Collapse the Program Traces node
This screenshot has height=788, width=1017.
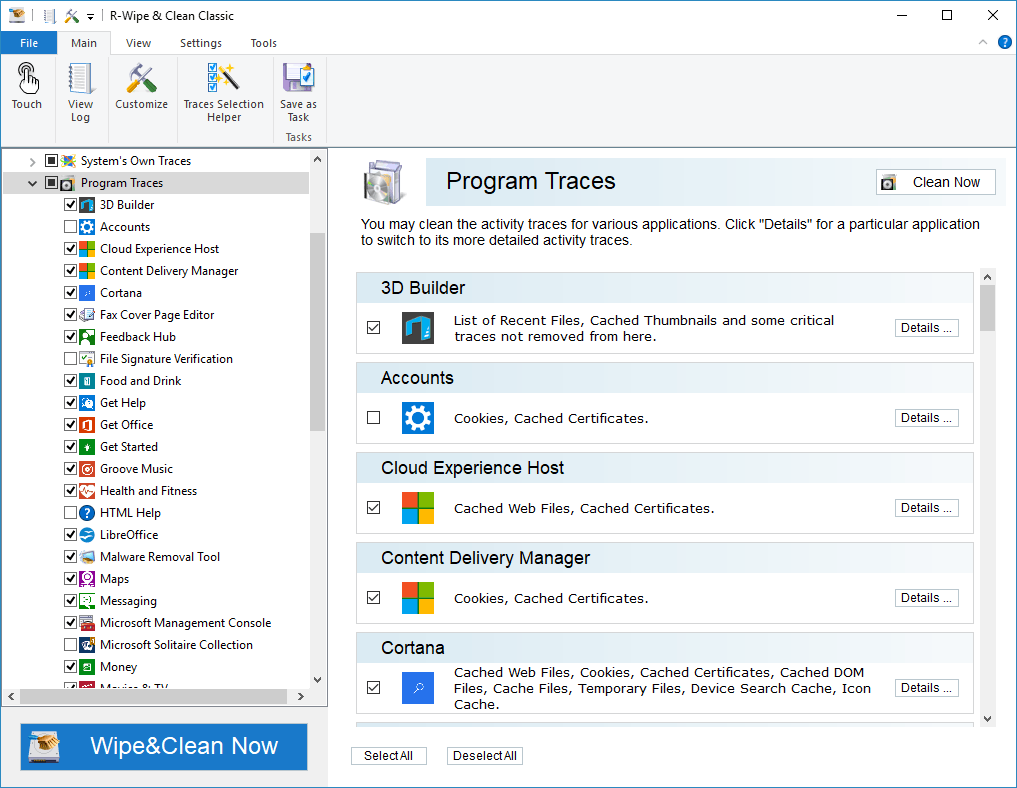click(x=32, y=184)
